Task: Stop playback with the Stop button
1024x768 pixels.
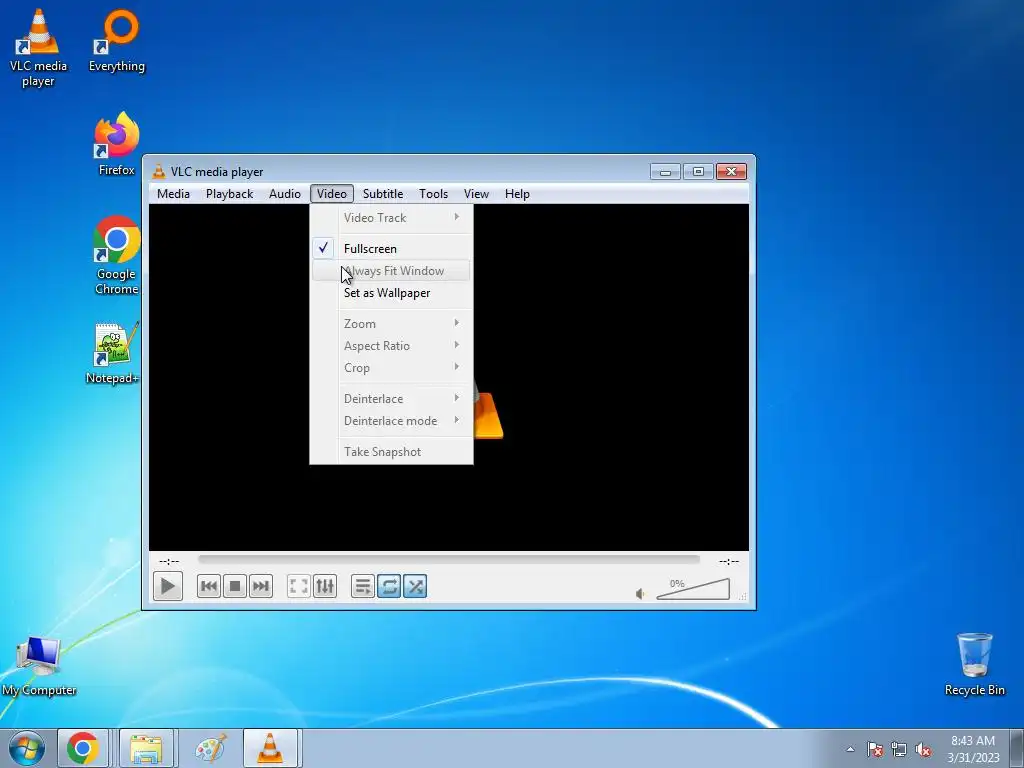Action: tap(235, 586)
